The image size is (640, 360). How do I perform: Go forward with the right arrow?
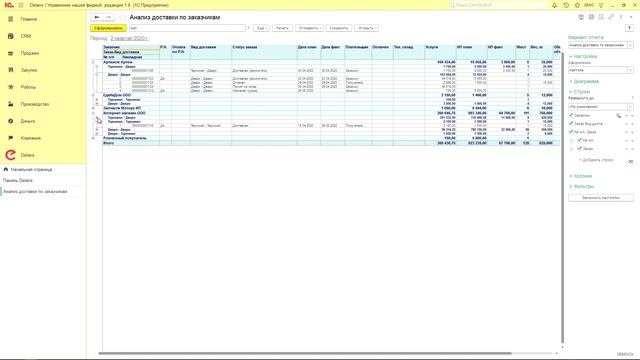click(x=109, y=17)
